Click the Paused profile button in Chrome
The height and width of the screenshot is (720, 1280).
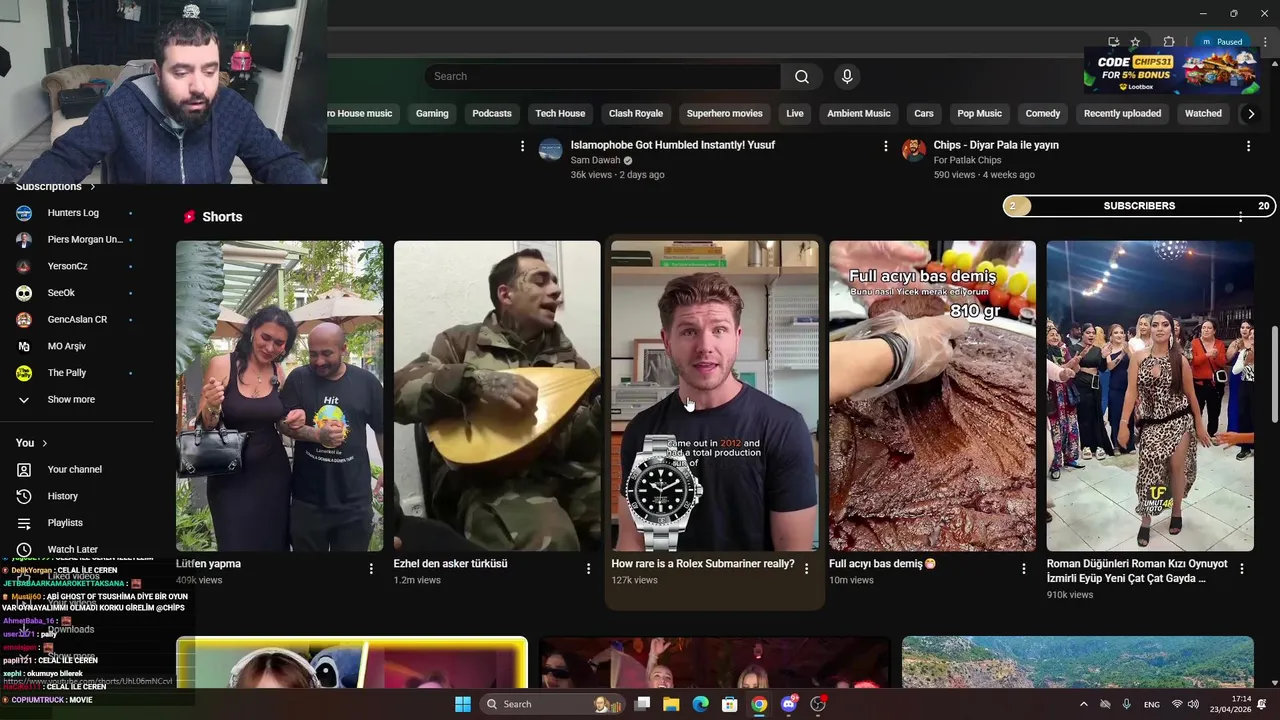(1222, 42)
